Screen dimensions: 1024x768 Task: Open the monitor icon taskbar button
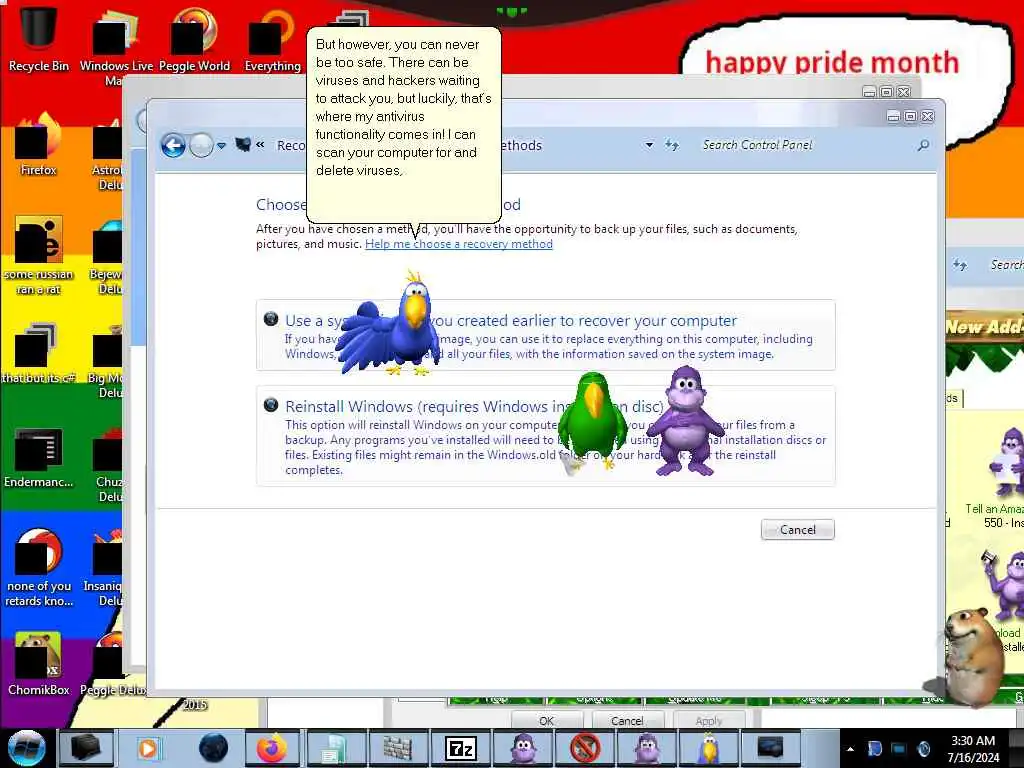pyautogui.click(x=771, y=748)
